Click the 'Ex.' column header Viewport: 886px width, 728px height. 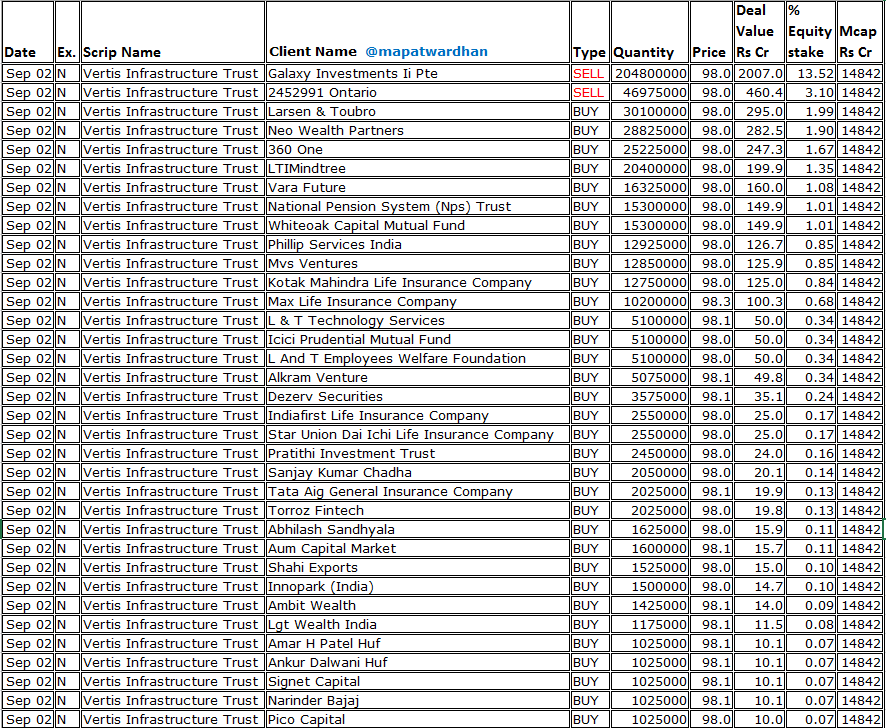67,32
